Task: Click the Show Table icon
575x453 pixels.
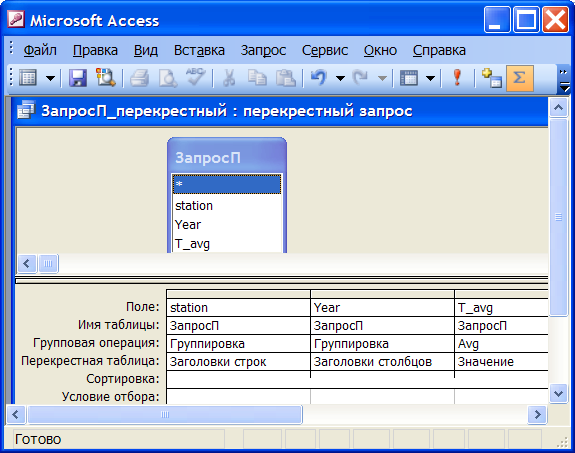Action: point(491,78)
